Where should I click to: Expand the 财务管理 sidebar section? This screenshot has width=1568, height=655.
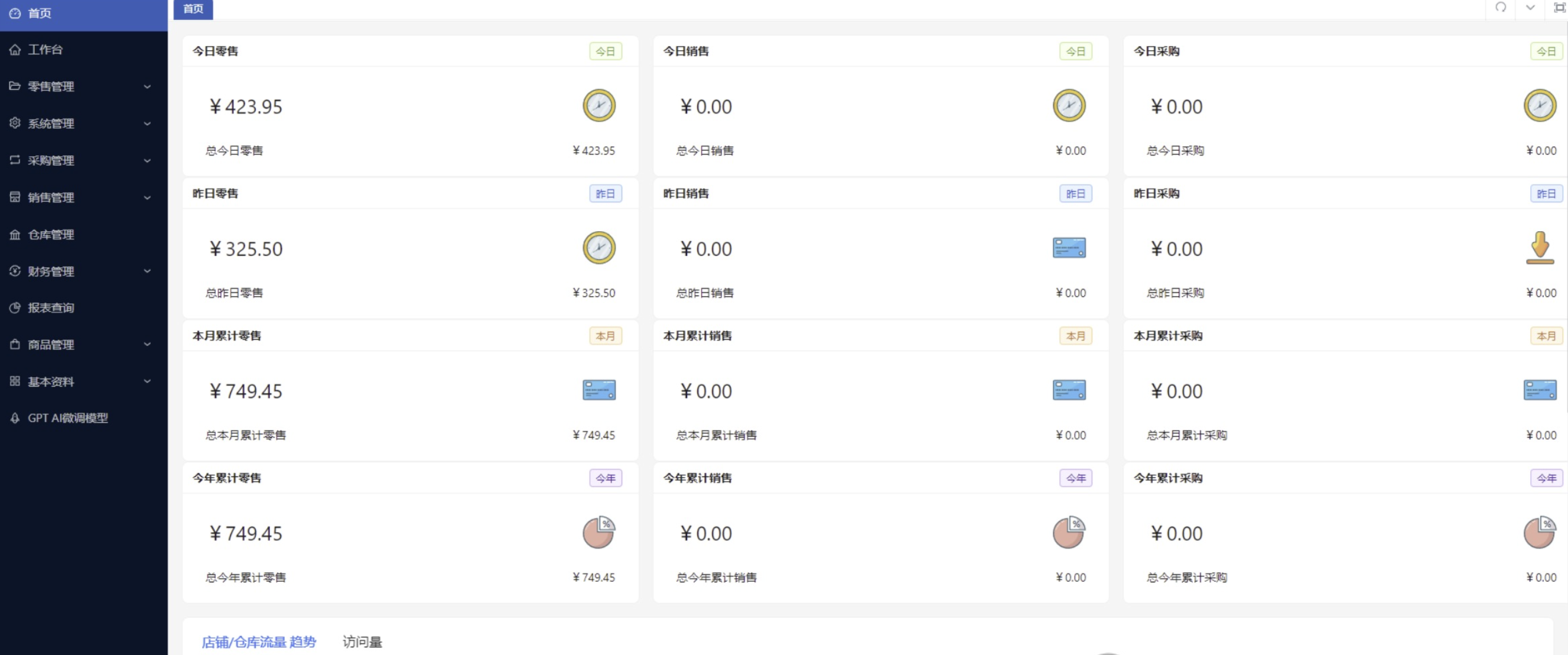pyautogui.click(x=83, y=271)
